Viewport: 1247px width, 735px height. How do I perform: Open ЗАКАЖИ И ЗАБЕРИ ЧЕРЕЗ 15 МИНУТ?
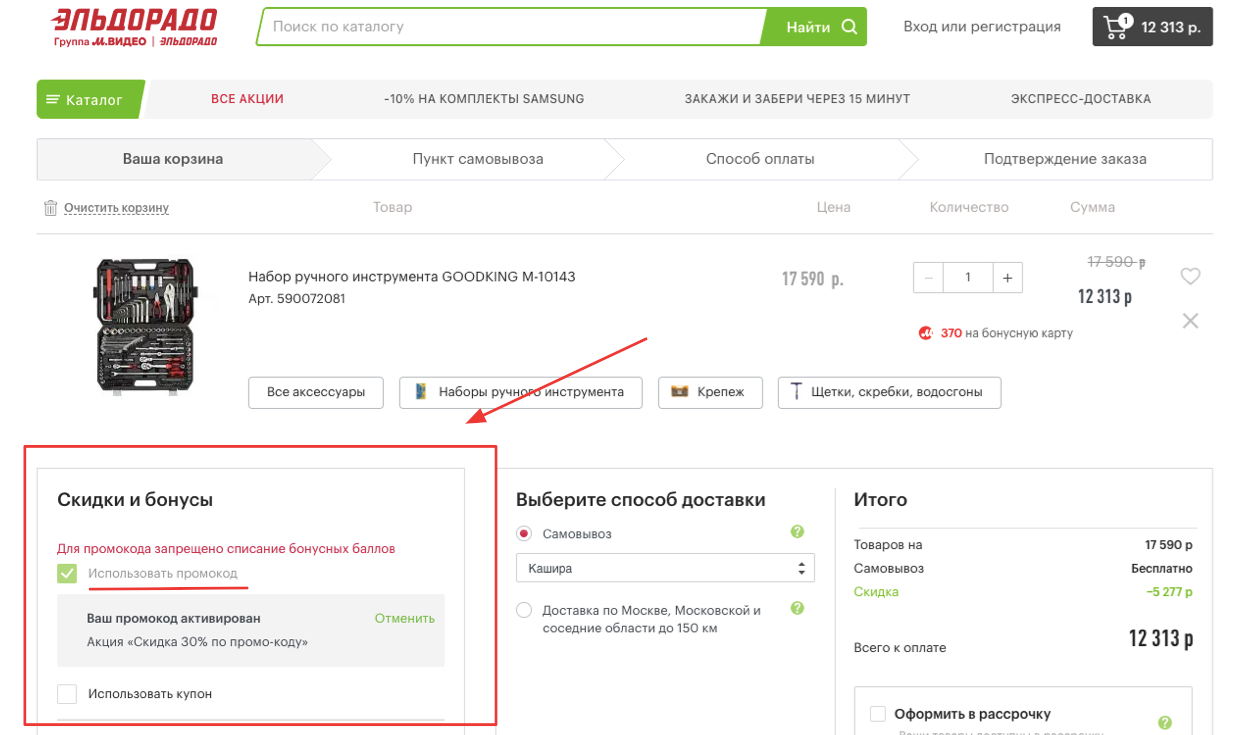[797, 99]
